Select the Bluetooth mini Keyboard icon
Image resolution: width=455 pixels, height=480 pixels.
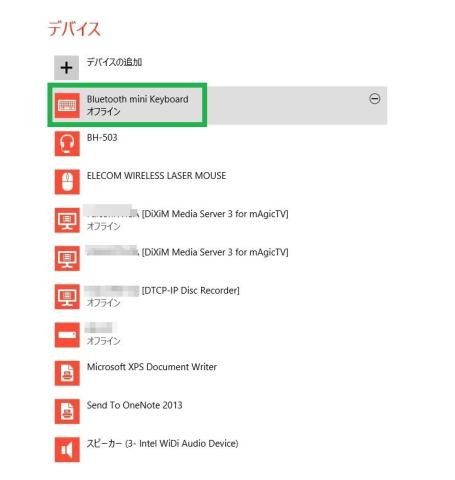click(x=67, y=106)
